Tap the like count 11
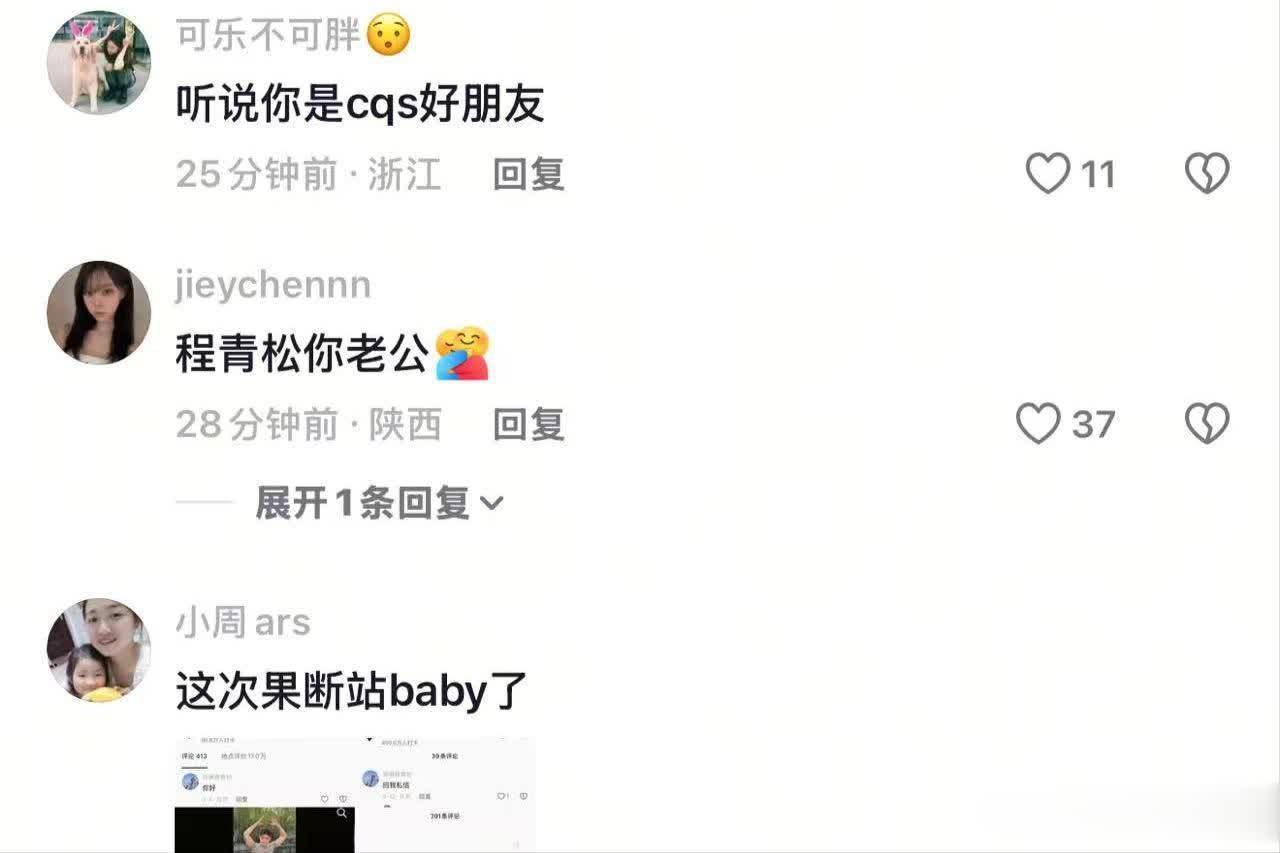The width and height of the screenshot is (1280, 853). click(1098, 175)
